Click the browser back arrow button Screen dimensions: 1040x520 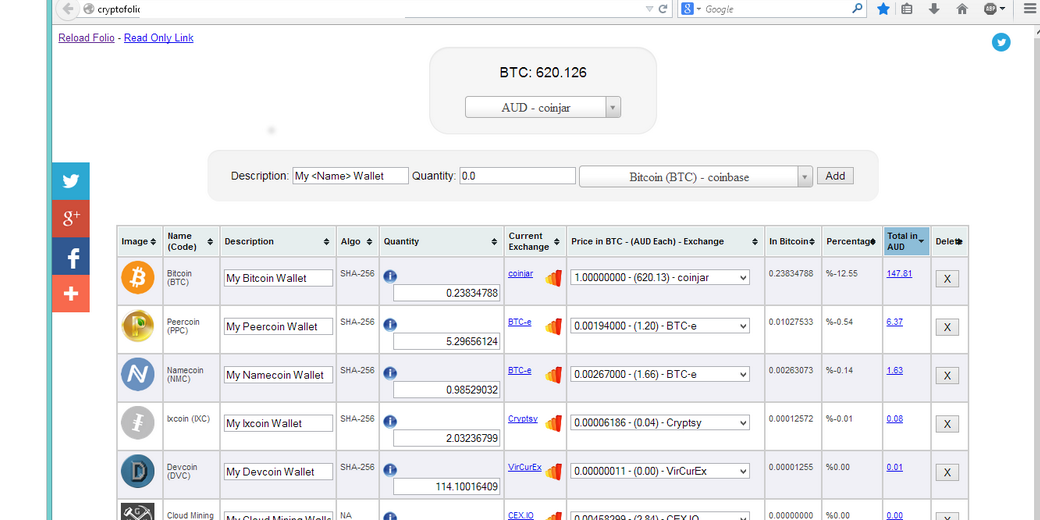coord(67,9)
